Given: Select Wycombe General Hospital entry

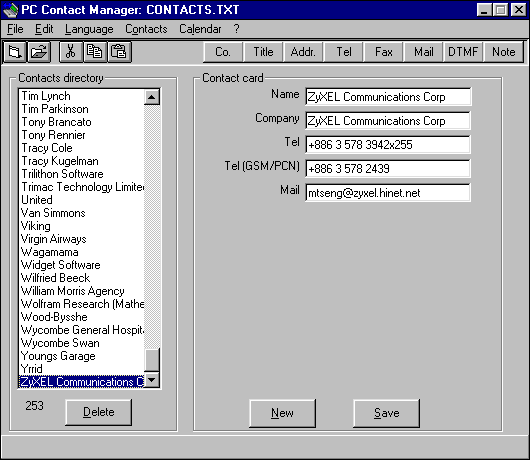Looking at the screenshot, I should 81,330.
